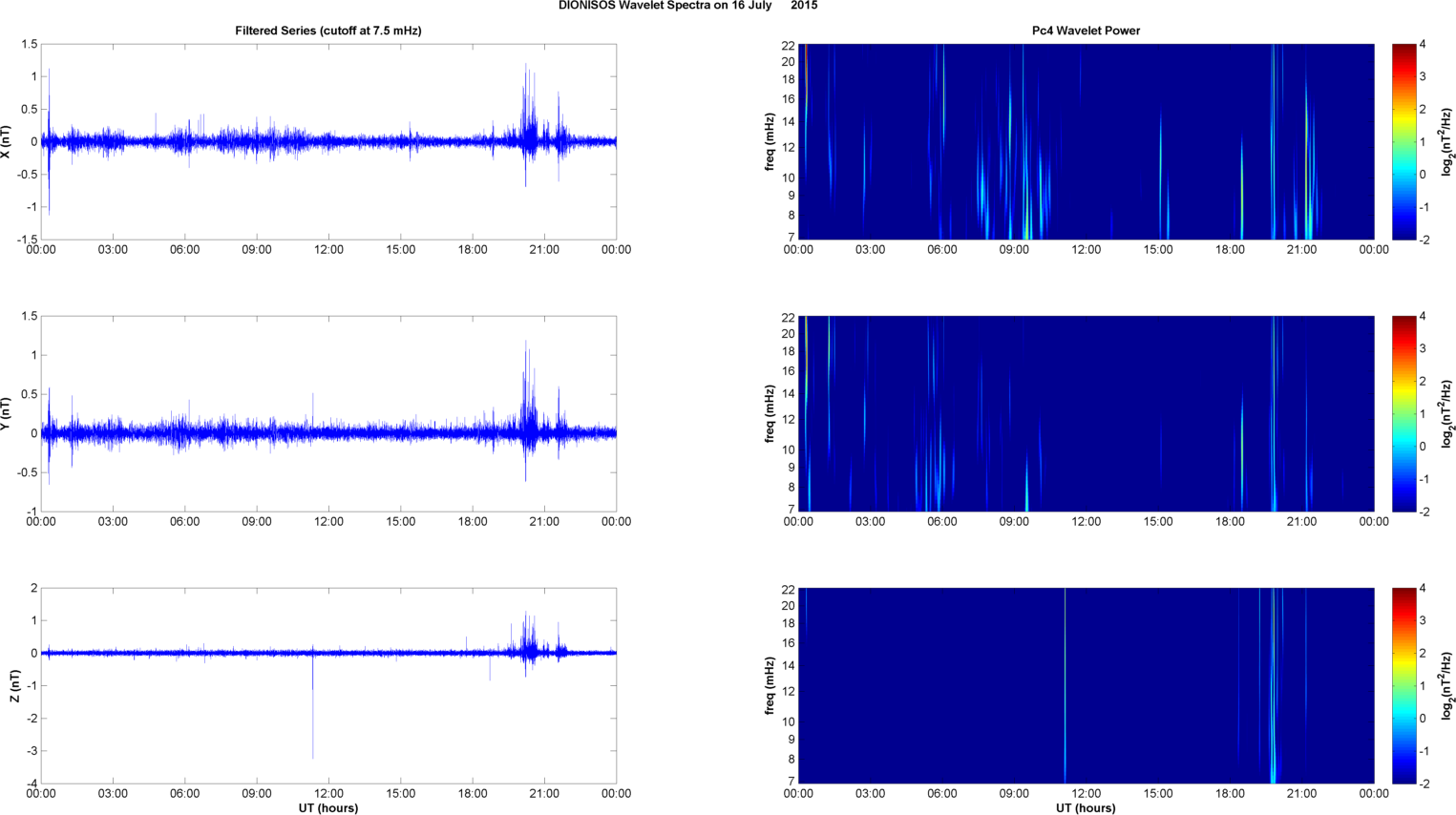Click the colorbar beside the bottom wavelet spectrum

pos(1403,685)
